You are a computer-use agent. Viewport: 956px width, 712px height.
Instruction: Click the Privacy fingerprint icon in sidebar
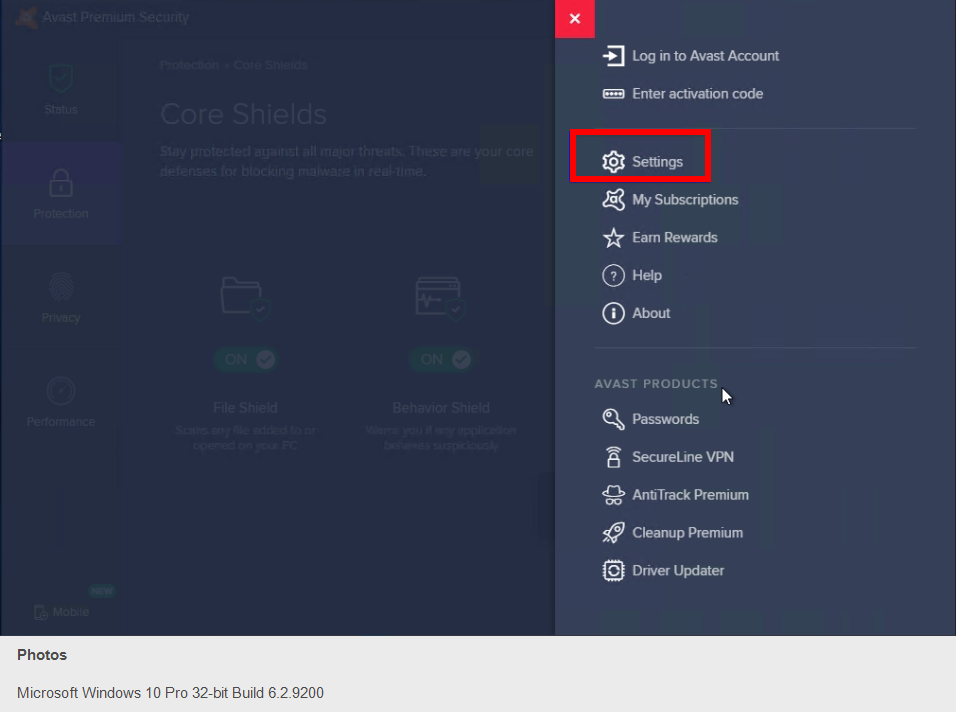[x=61, y=287]
